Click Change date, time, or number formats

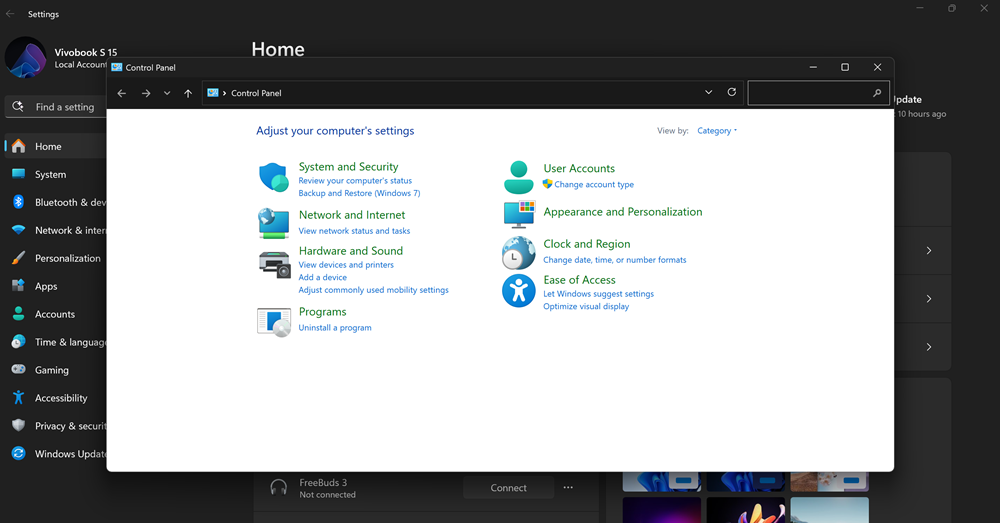click(615, 260)
